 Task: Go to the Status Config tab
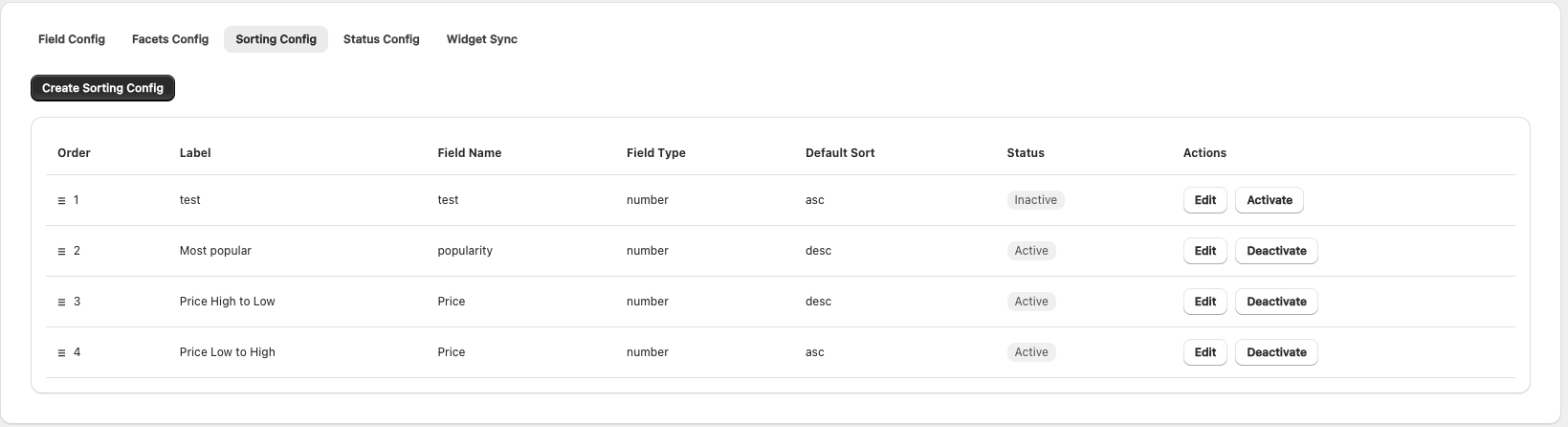(382, 39)
